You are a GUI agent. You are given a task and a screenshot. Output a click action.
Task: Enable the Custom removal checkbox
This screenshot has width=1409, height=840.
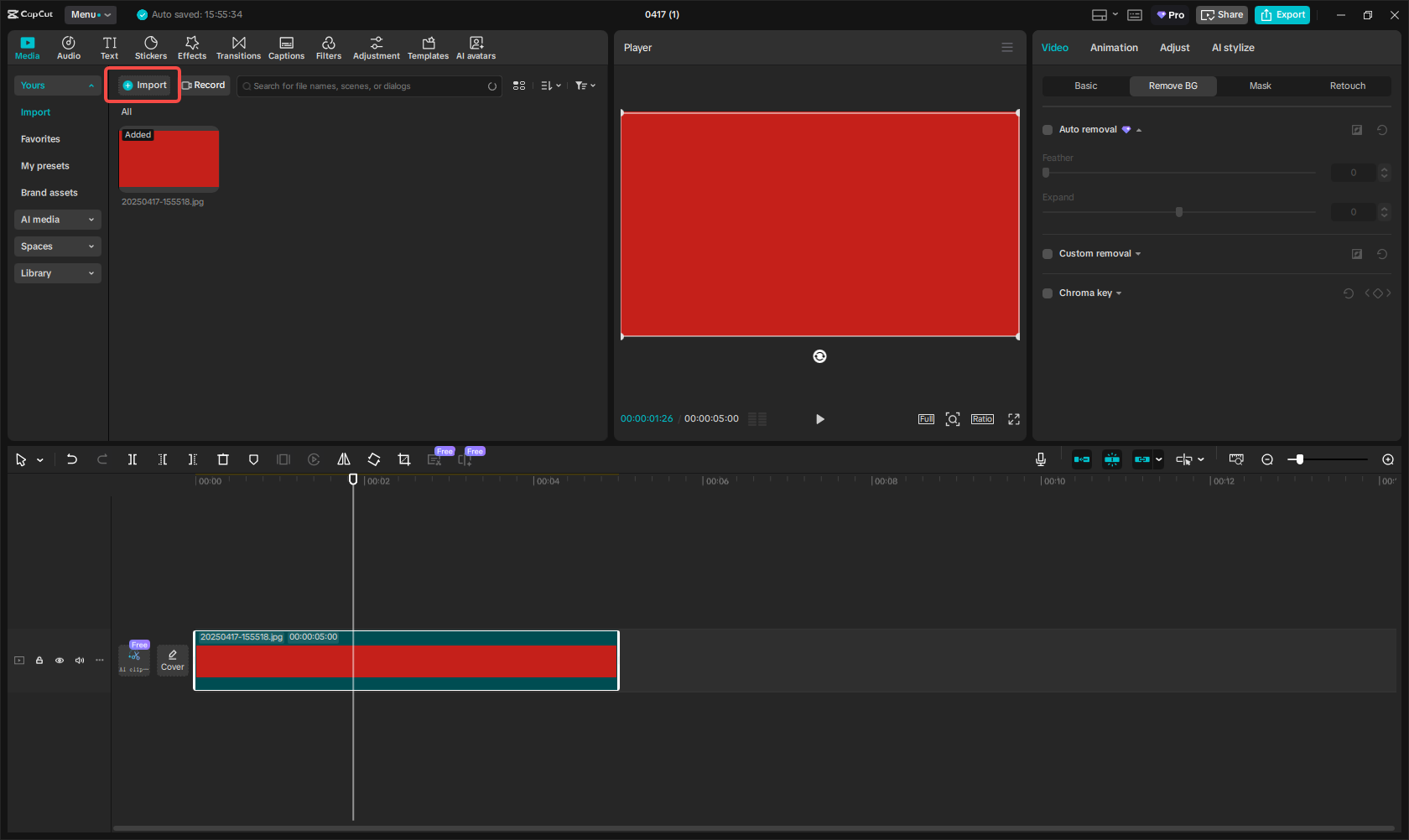click(x=1047, y=253)
